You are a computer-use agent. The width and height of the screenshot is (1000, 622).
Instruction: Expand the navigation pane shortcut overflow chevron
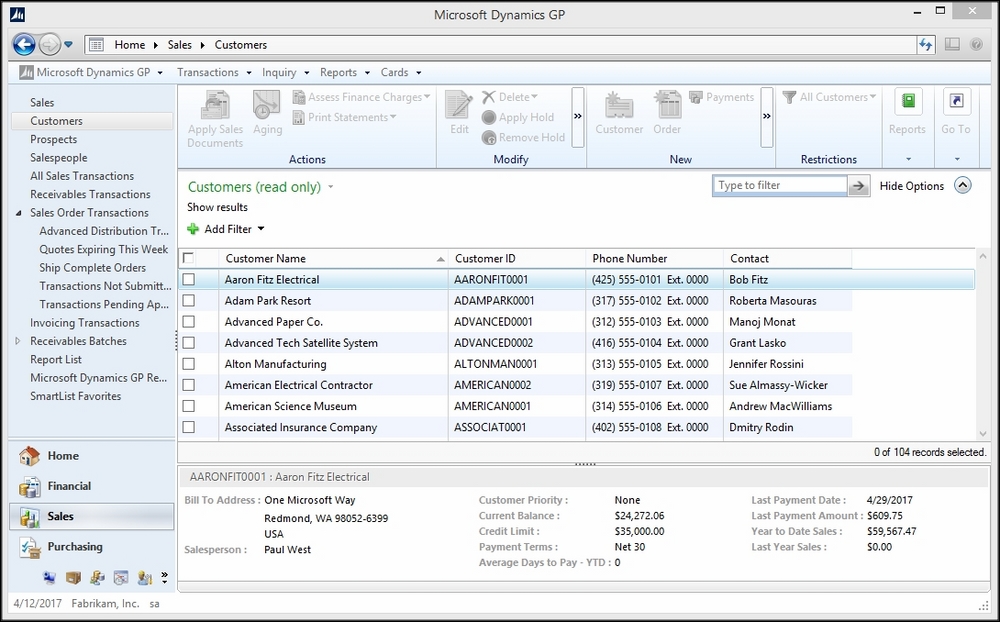point(165,577)
